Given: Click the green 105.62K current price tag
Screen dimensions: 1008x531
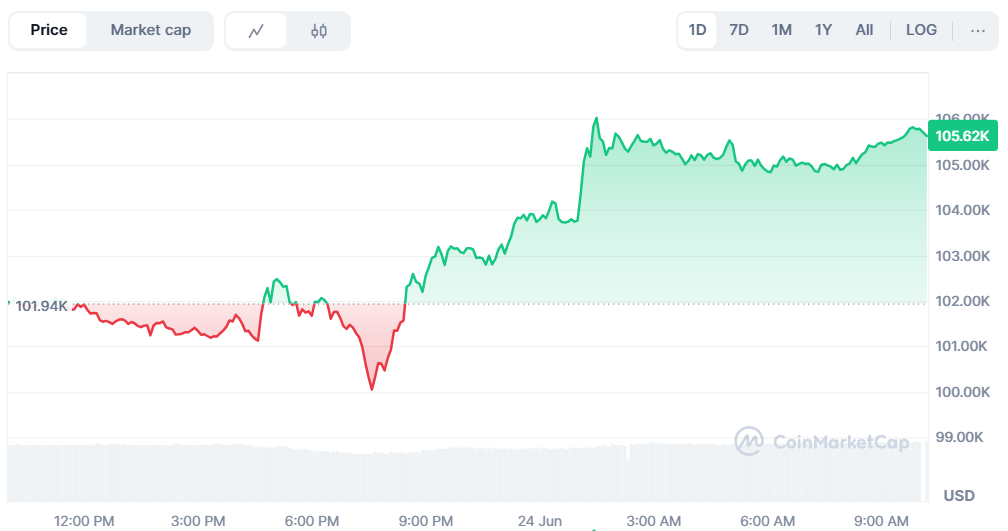Looking at the screenshot, I should point(962,136).
